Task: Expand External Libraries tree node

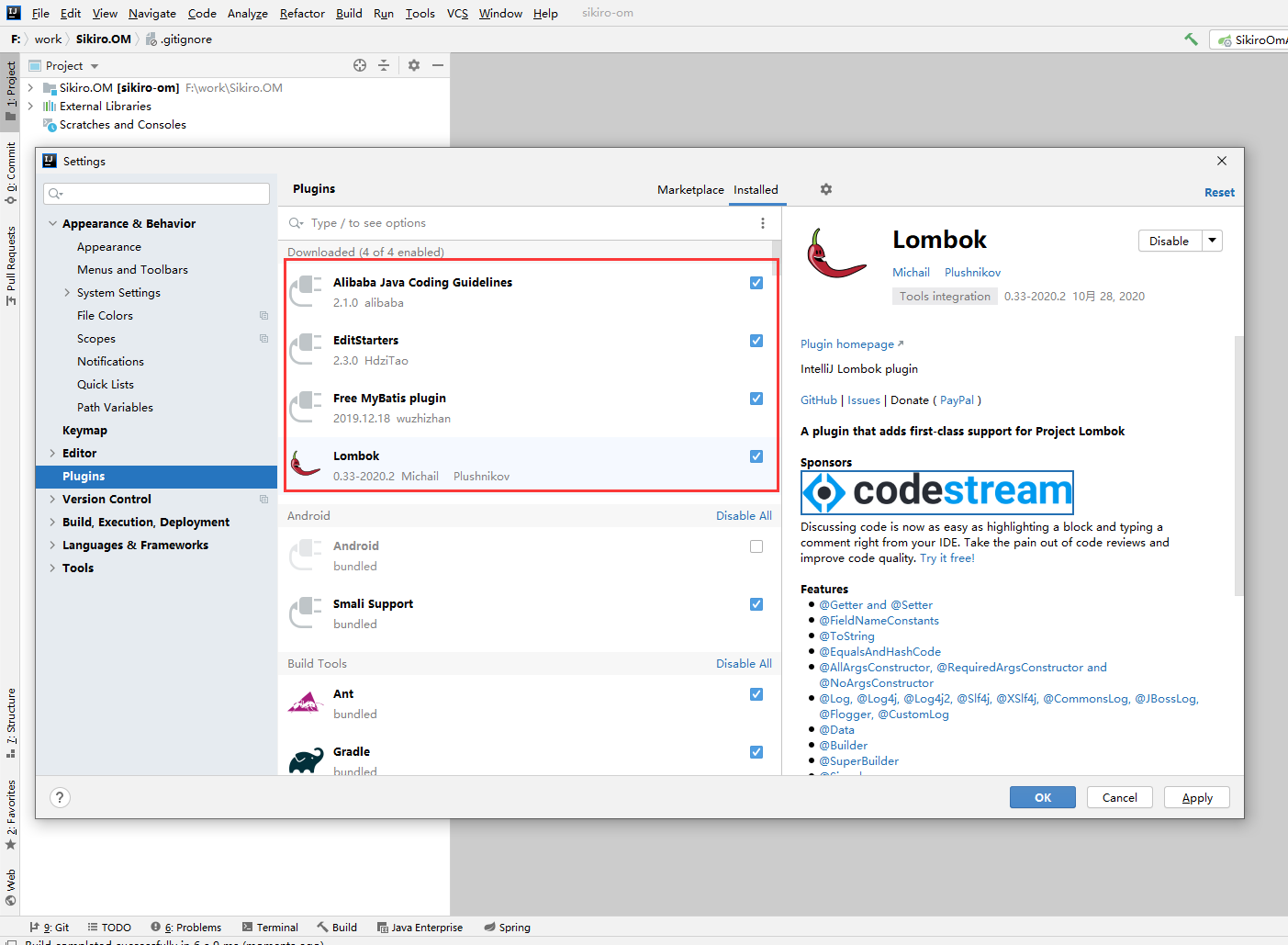Action: (30, 106)
